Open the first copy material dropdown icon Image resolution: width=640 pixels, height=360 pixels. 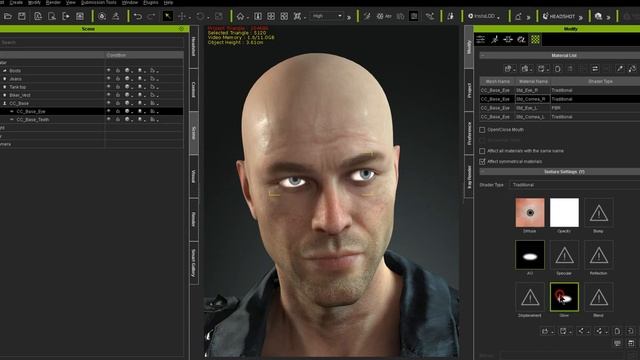click(509, 69)
